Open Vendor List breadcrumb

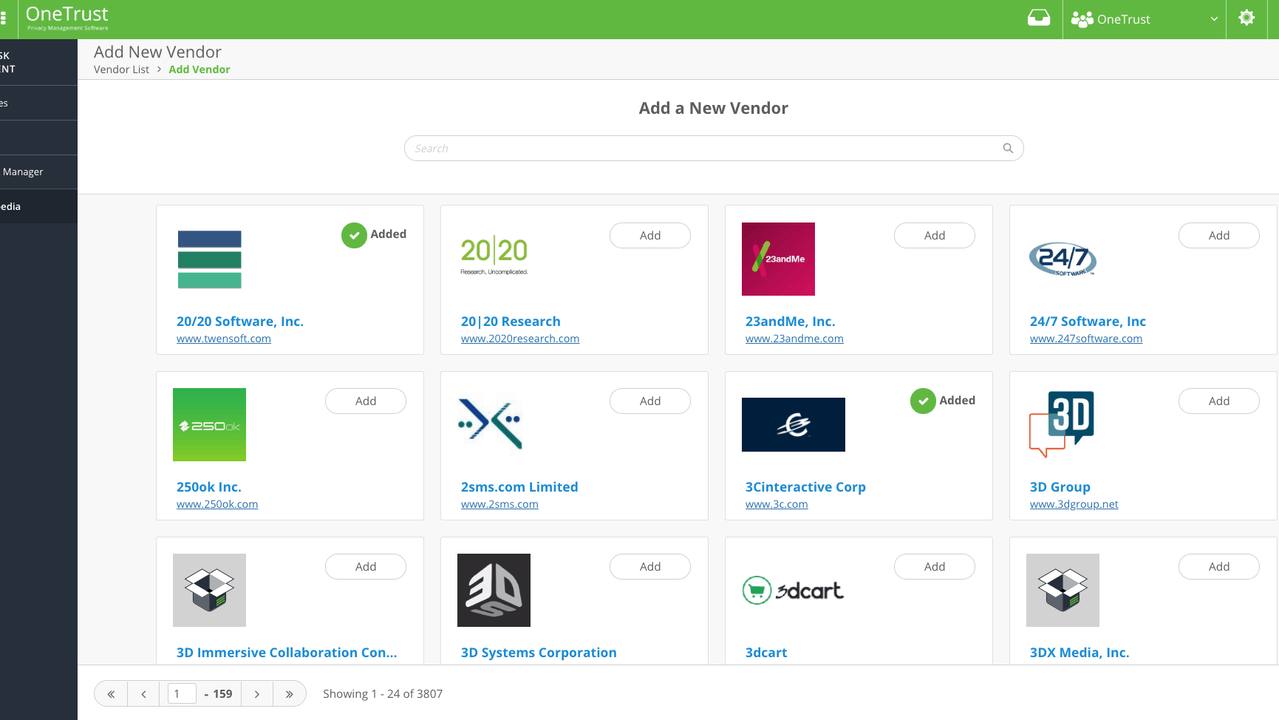coord(121,70)
